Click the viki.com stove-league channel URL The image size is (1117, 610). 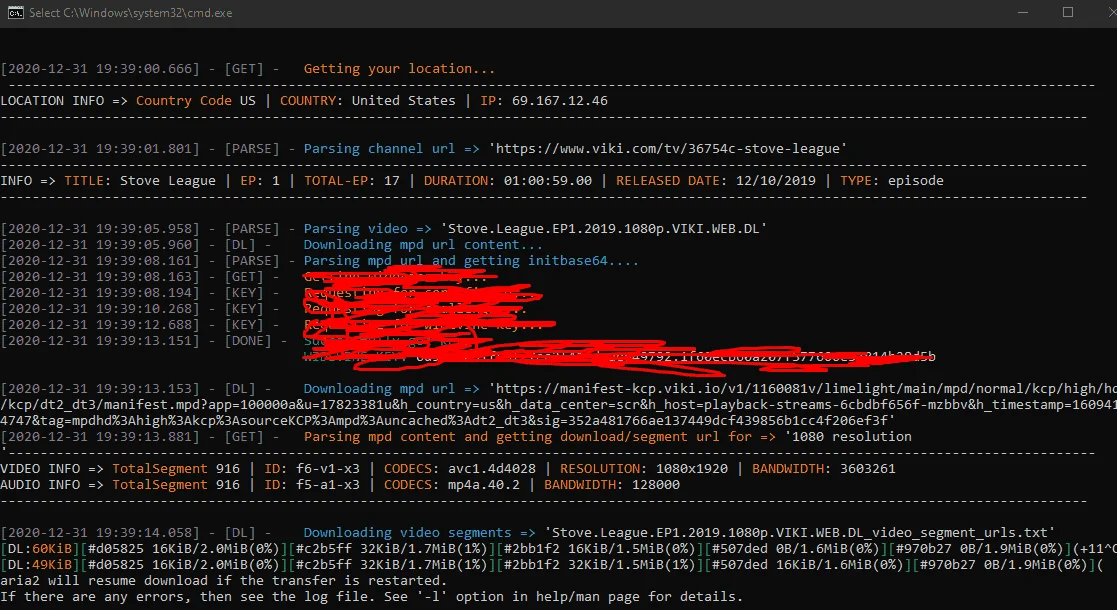667,149
